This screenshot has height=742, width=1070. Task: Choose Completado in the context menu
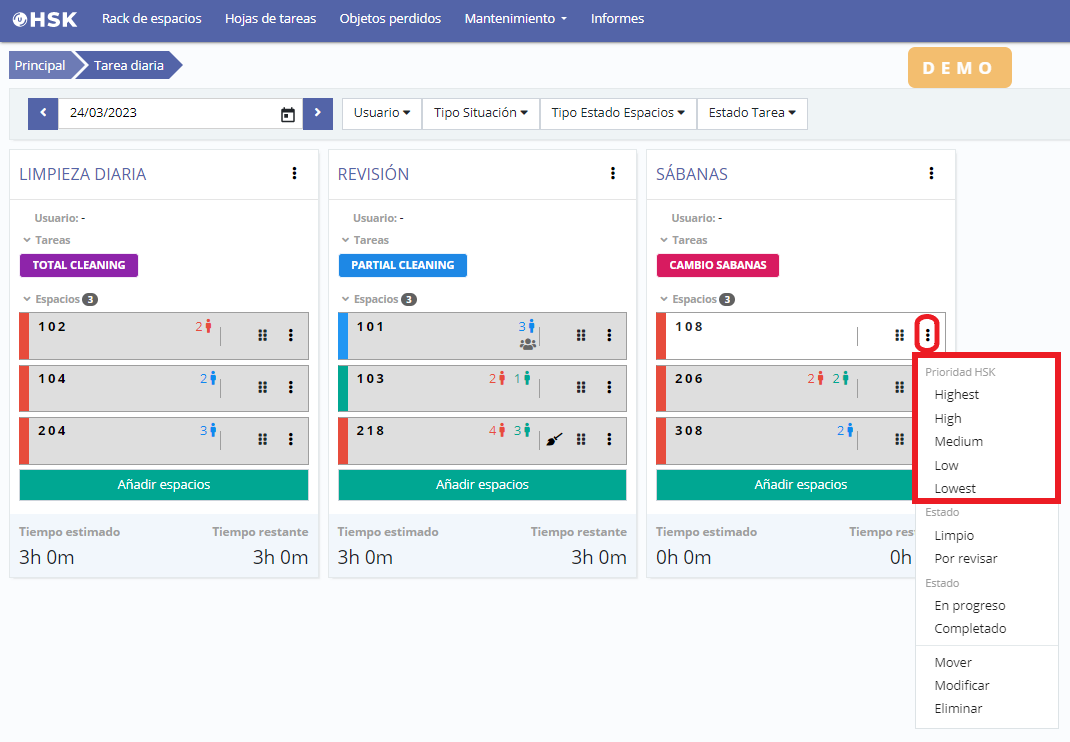click(970, 629)
